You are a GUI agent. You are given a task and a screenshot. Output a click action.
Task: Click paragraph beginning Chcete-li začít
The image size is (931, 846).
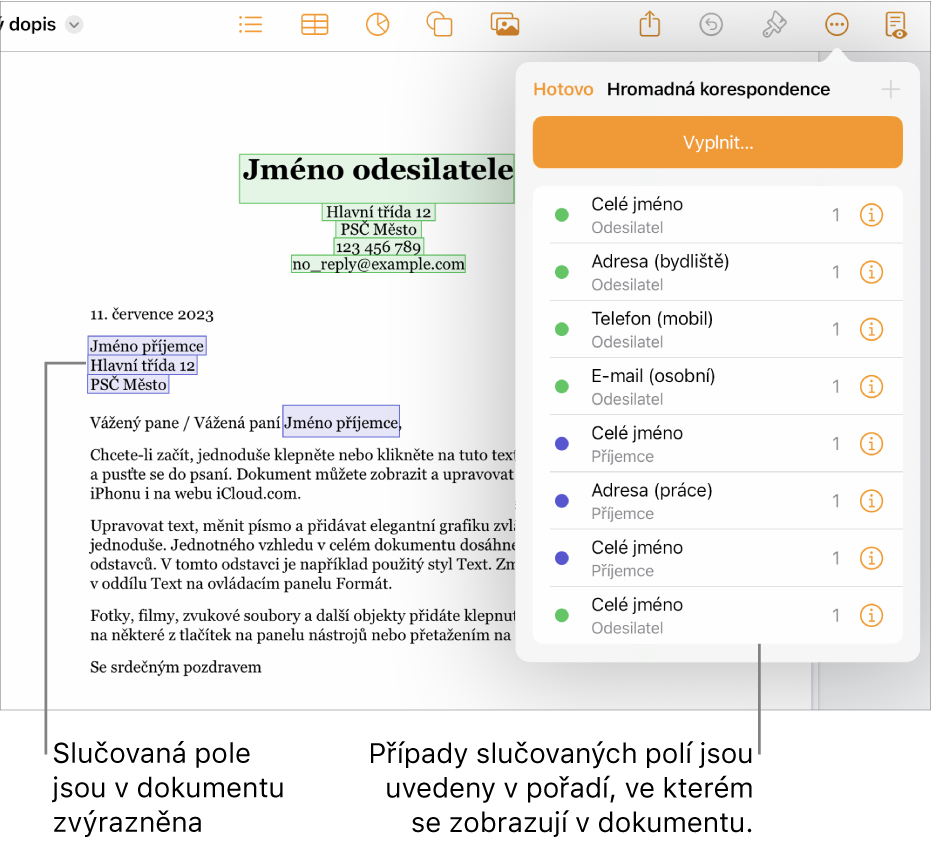[302, 474]
